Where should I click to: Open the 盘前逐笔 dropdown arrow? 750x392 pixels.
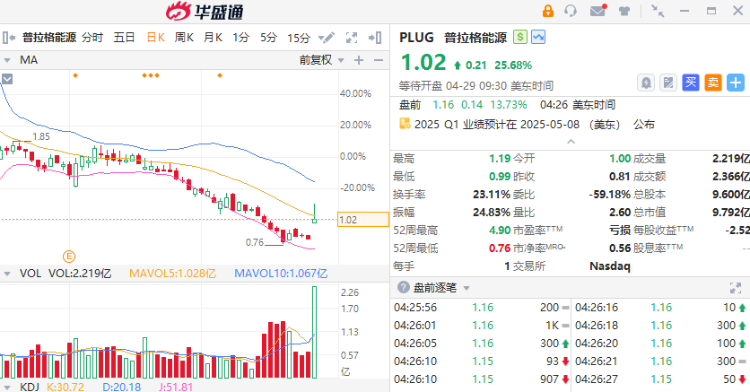466,288
